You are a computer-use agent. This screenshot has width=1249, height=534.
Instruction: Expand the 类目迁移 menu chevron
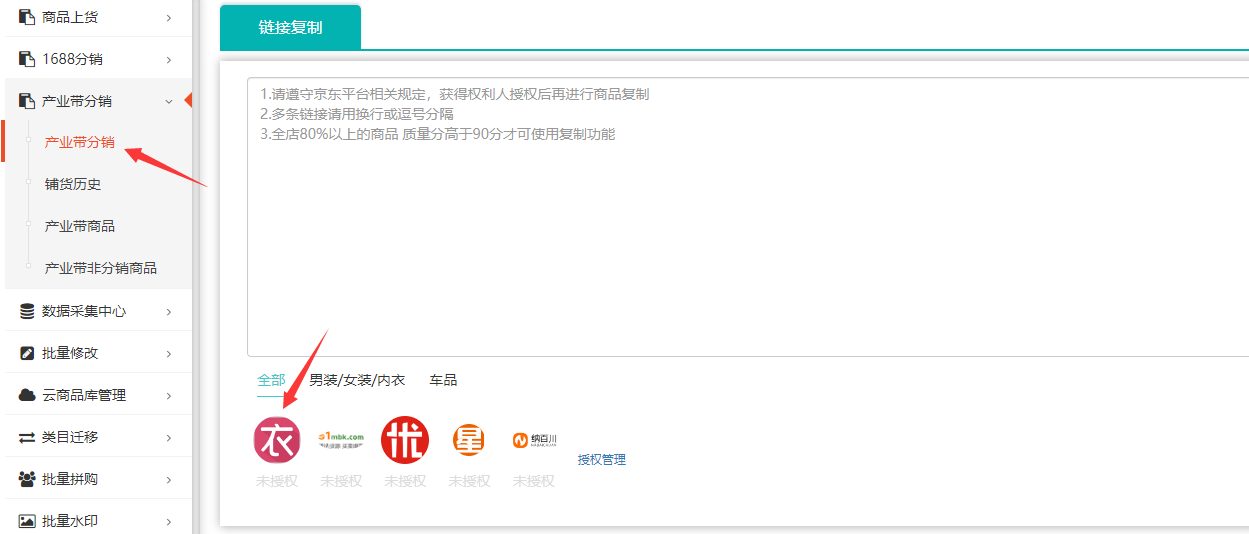pos(169,437)
